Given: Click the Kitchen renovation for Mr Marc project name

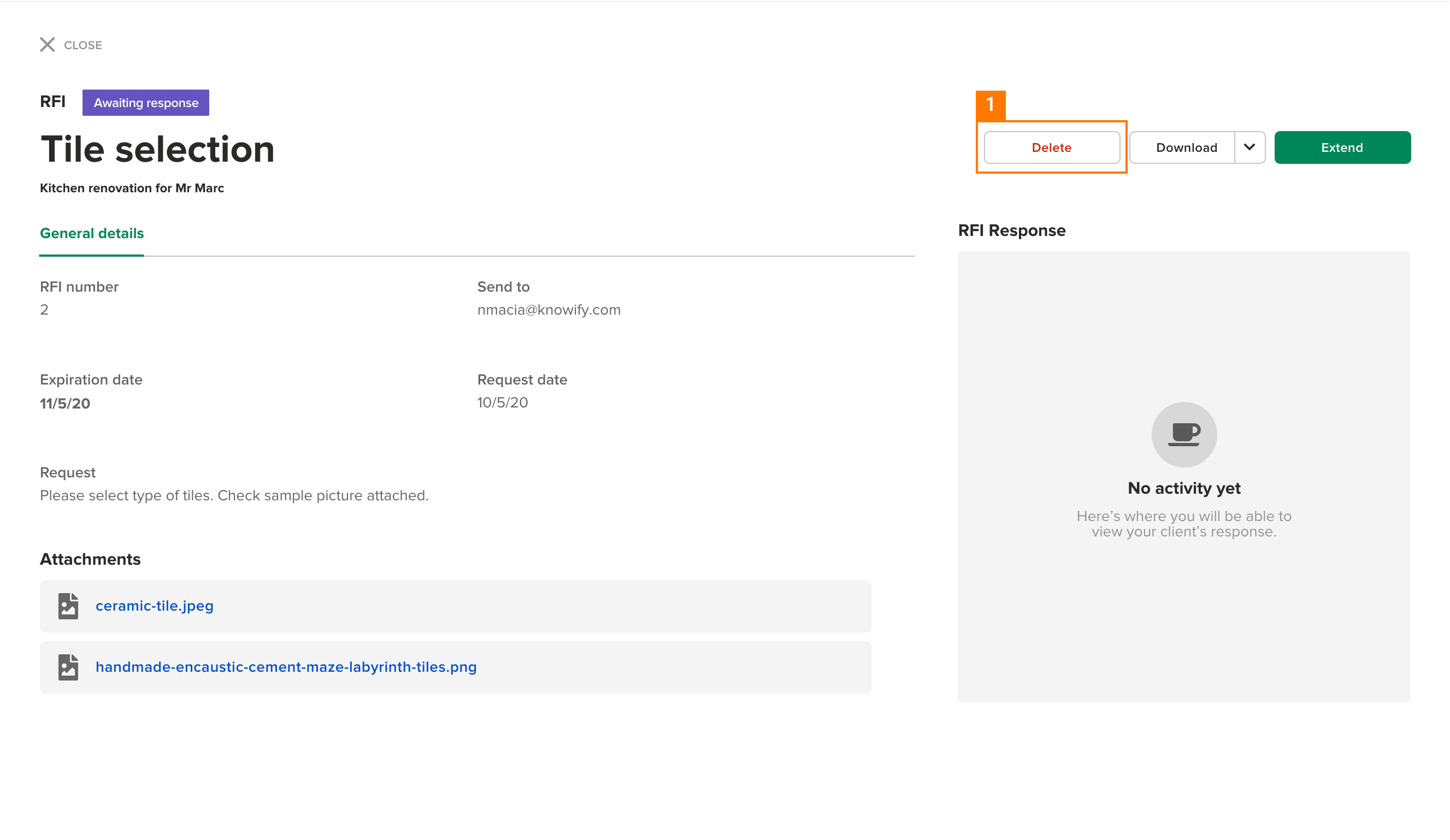Looking at the screenshot, I should point(132,188).
